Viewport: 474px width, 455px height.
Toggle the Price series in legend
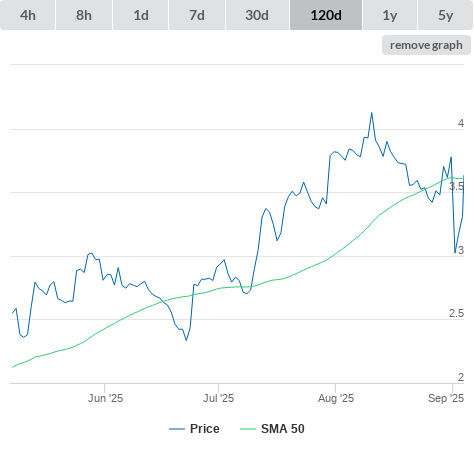tap(194, 429)
